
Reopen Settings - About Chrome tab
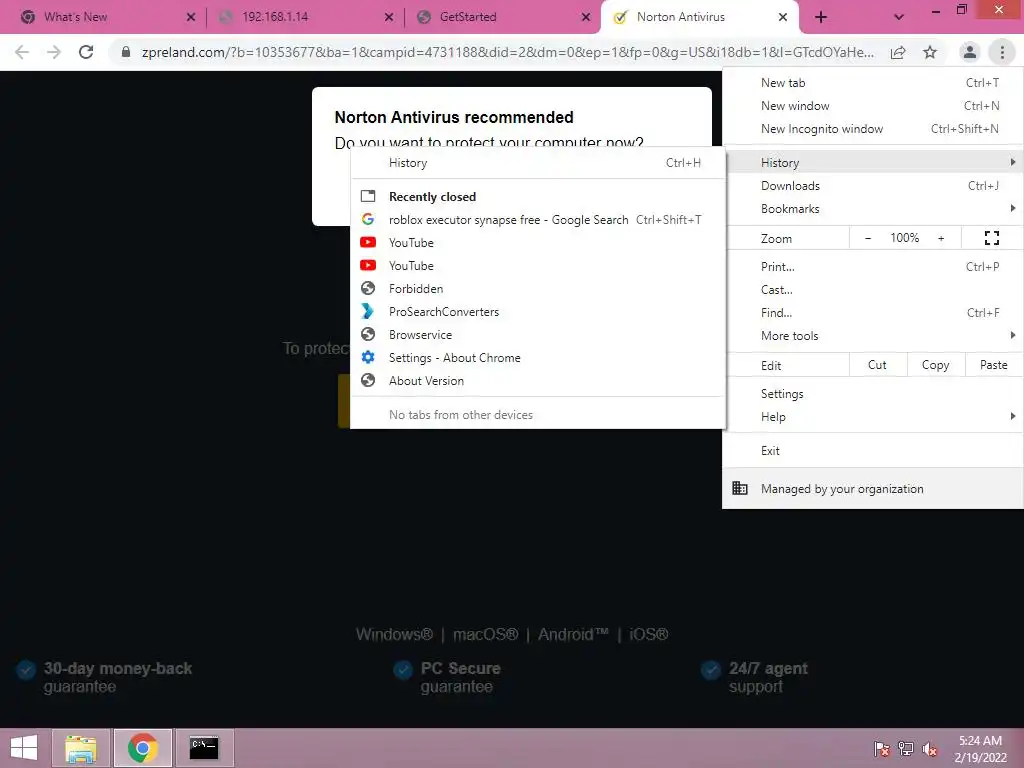538,358
